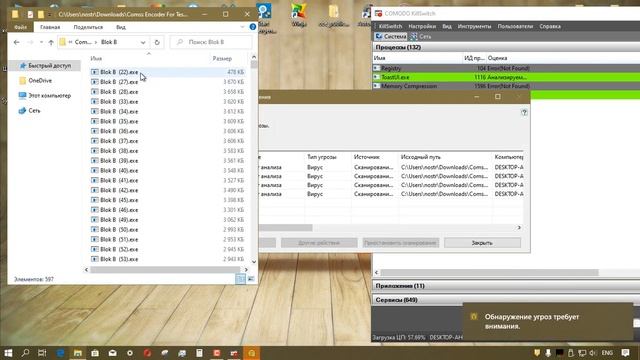The image size is (640, 360).
Task: Click scan results horizontal scrollbar right arrow
Action: click(x=519, y=227)
